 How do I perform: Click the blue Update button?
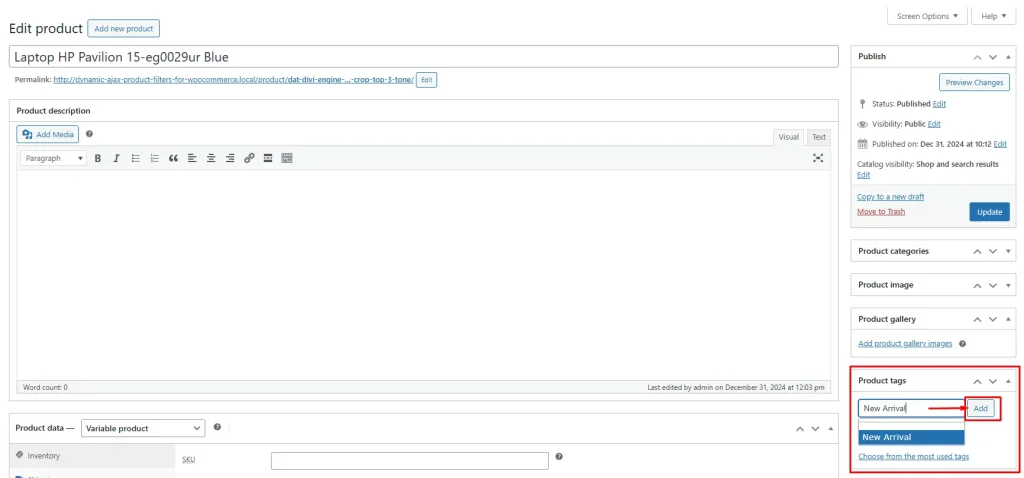point(989,212)
